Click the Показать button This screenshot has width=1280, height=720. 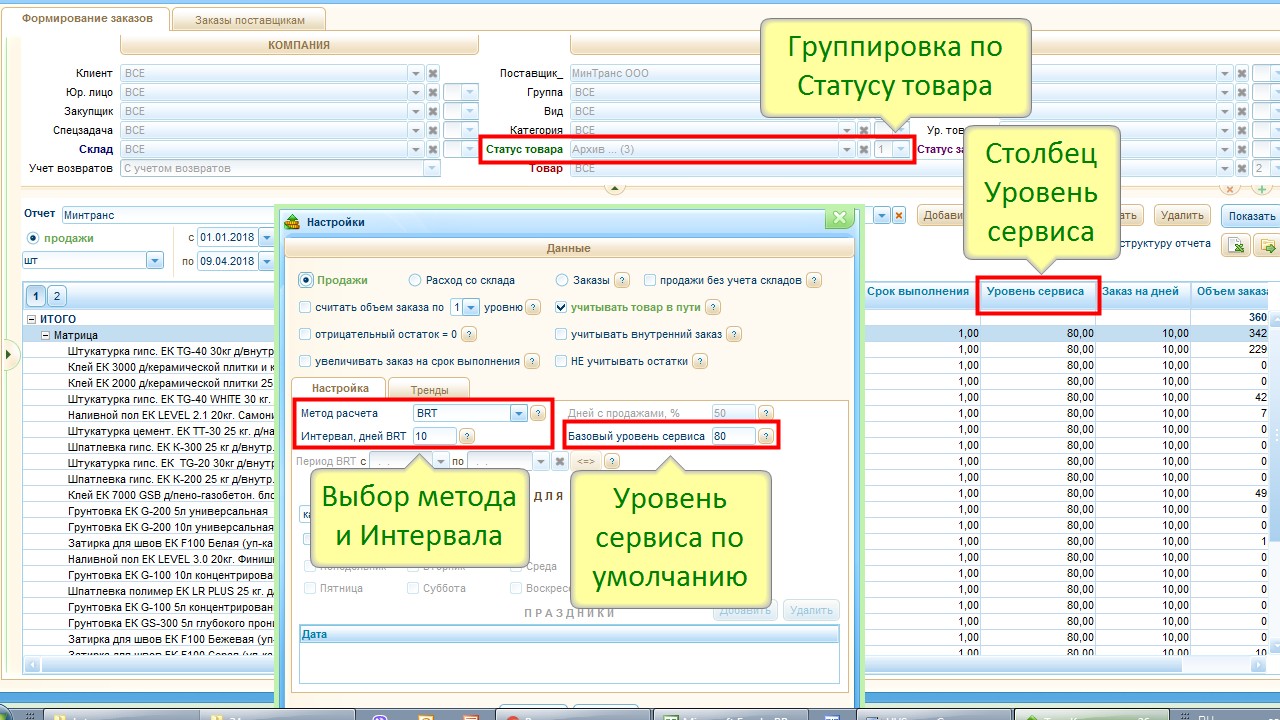click(x=1250, y=216)
